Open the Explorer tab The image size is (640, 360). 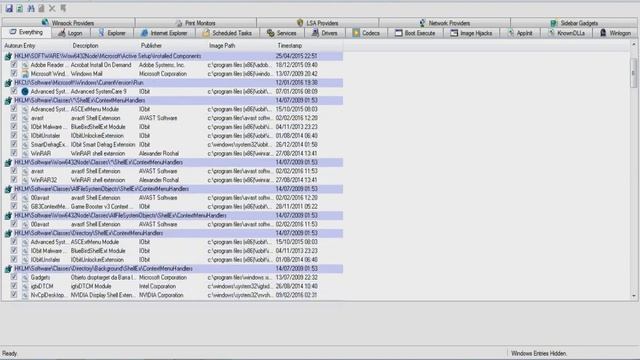coord(112,33)
